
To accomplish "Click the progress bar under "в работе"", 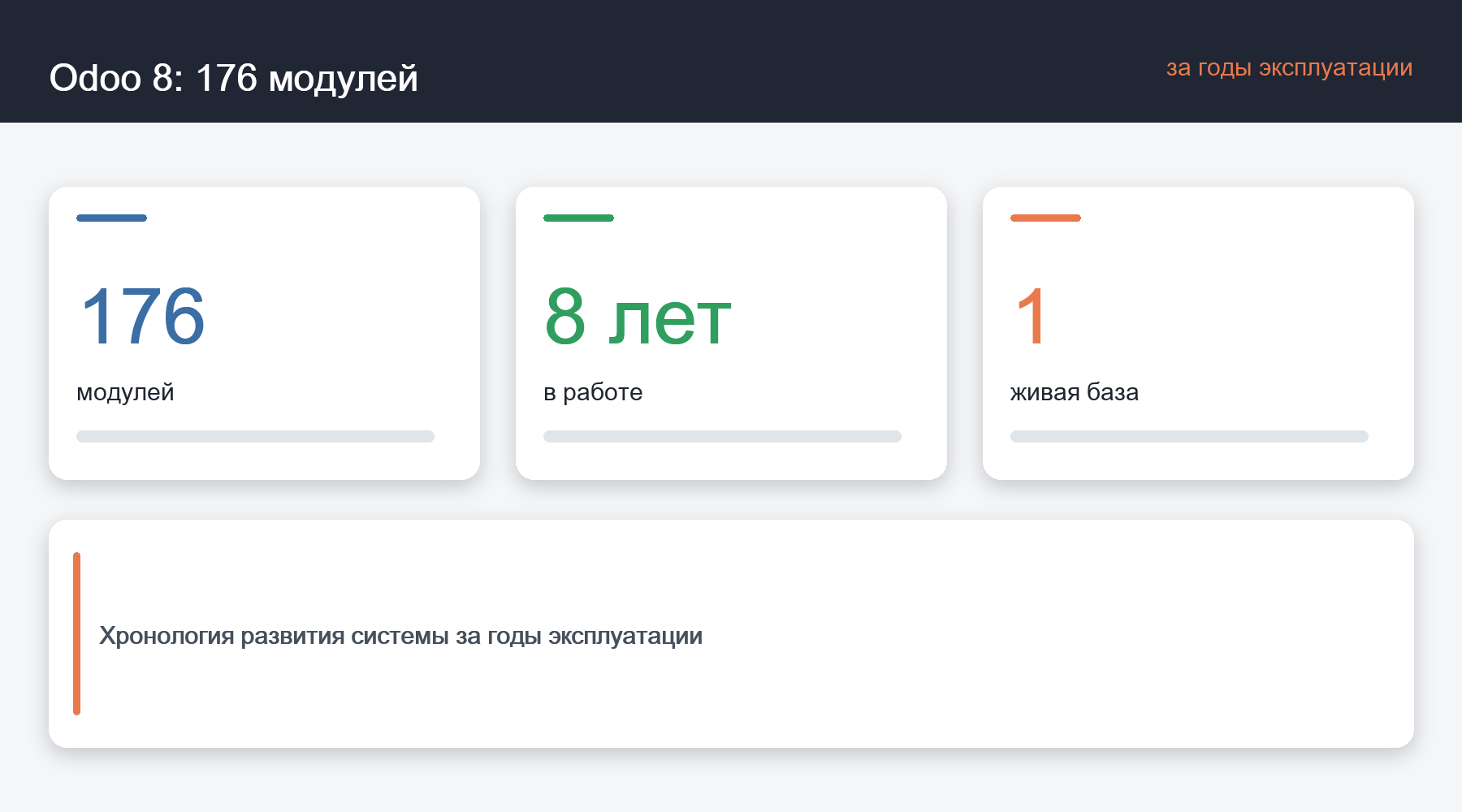I will click(x=722, y=436).
